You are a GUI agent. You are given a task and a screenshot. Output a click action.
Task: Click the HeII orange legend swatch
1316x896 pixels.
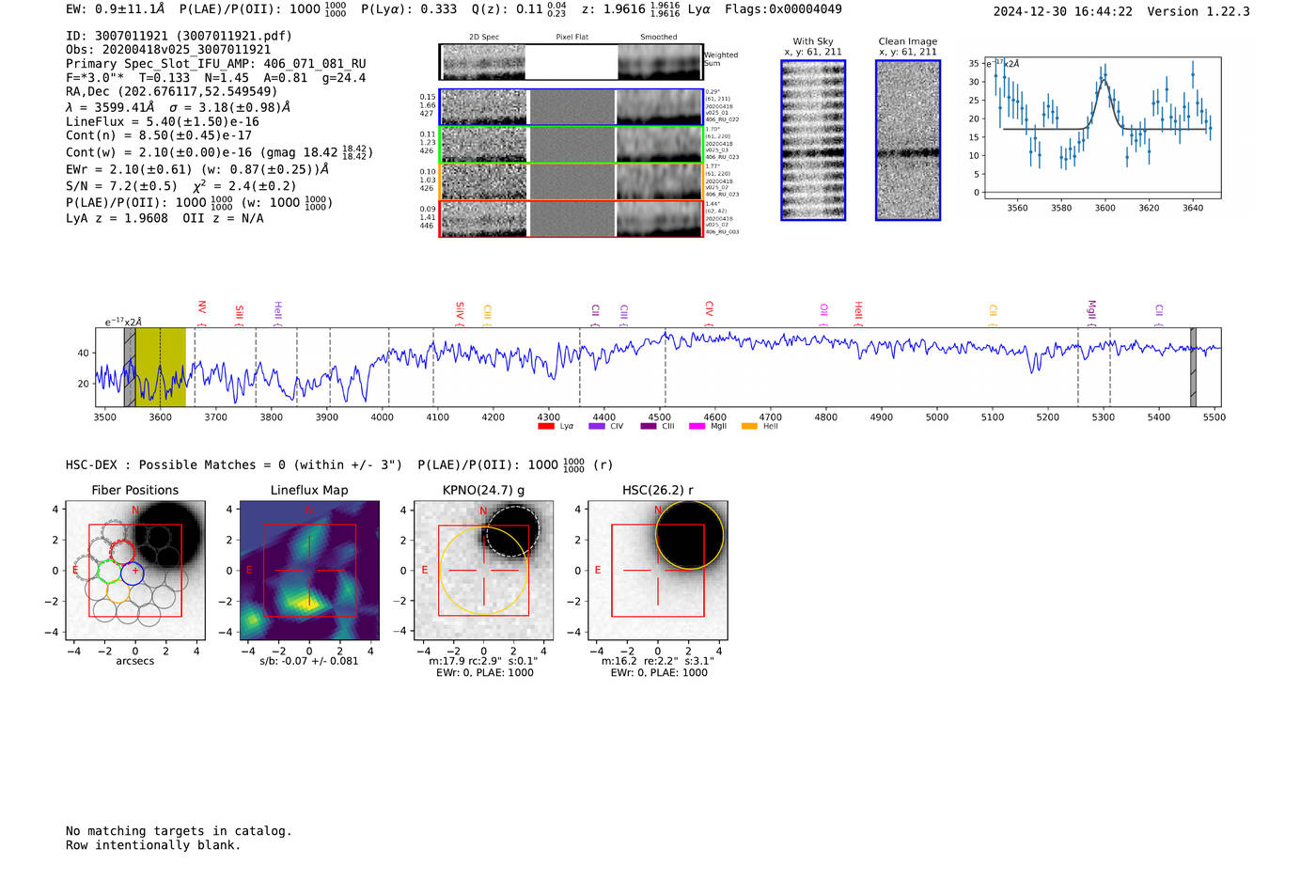point(749,426)
